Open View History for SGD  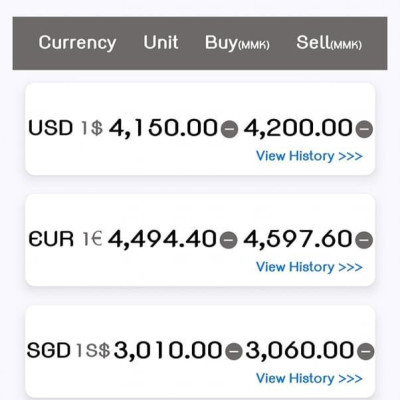tap(309, 378)
